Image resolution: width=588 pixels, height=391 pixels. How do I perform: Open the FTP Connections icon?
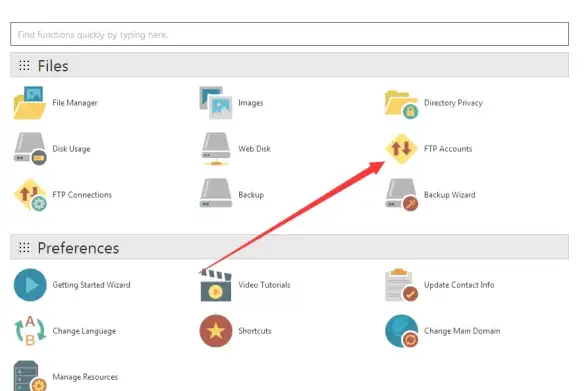tap(30, 195)
